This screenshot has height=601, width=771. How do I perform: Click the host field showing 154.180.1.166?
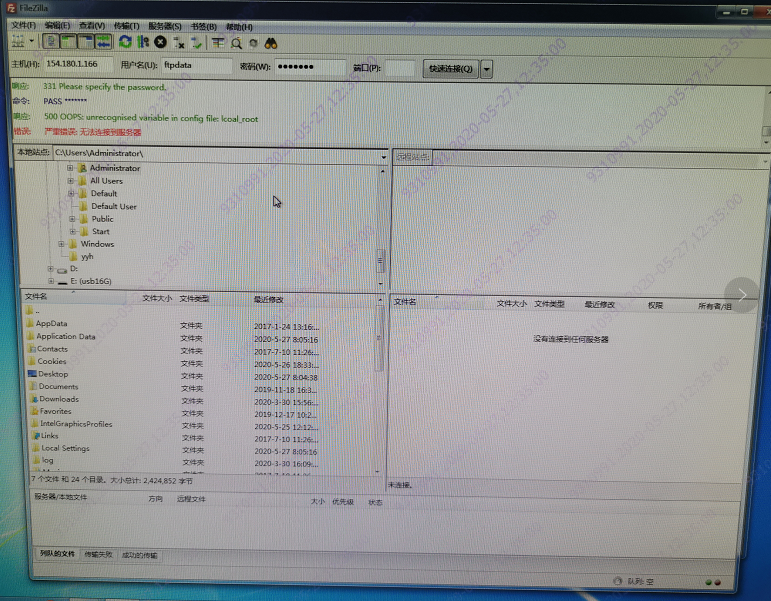(x=78, y=64)
